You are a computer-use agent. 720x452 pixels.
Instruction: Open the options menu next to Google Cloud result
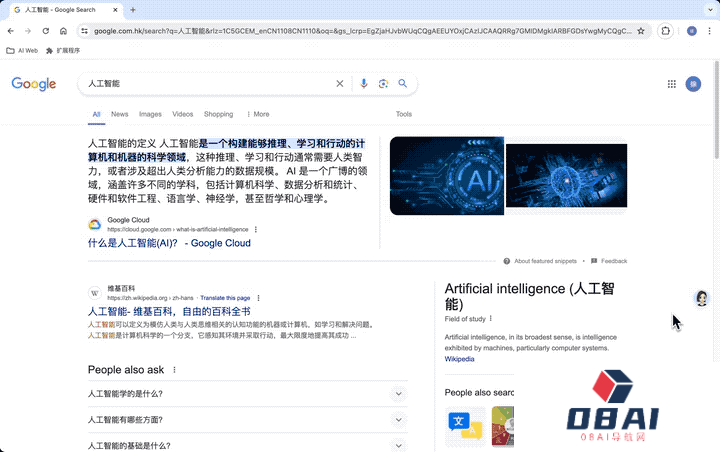point(256,229)
